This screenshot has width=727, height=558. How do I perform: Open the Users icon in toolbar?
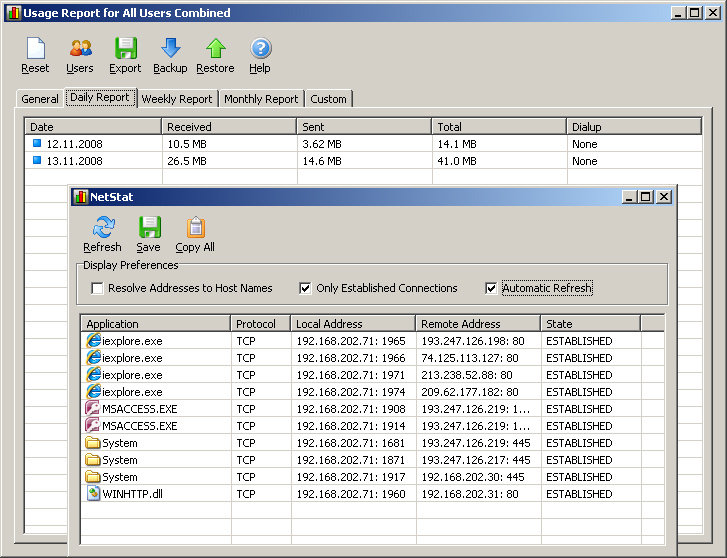click(x=81, y=48)
